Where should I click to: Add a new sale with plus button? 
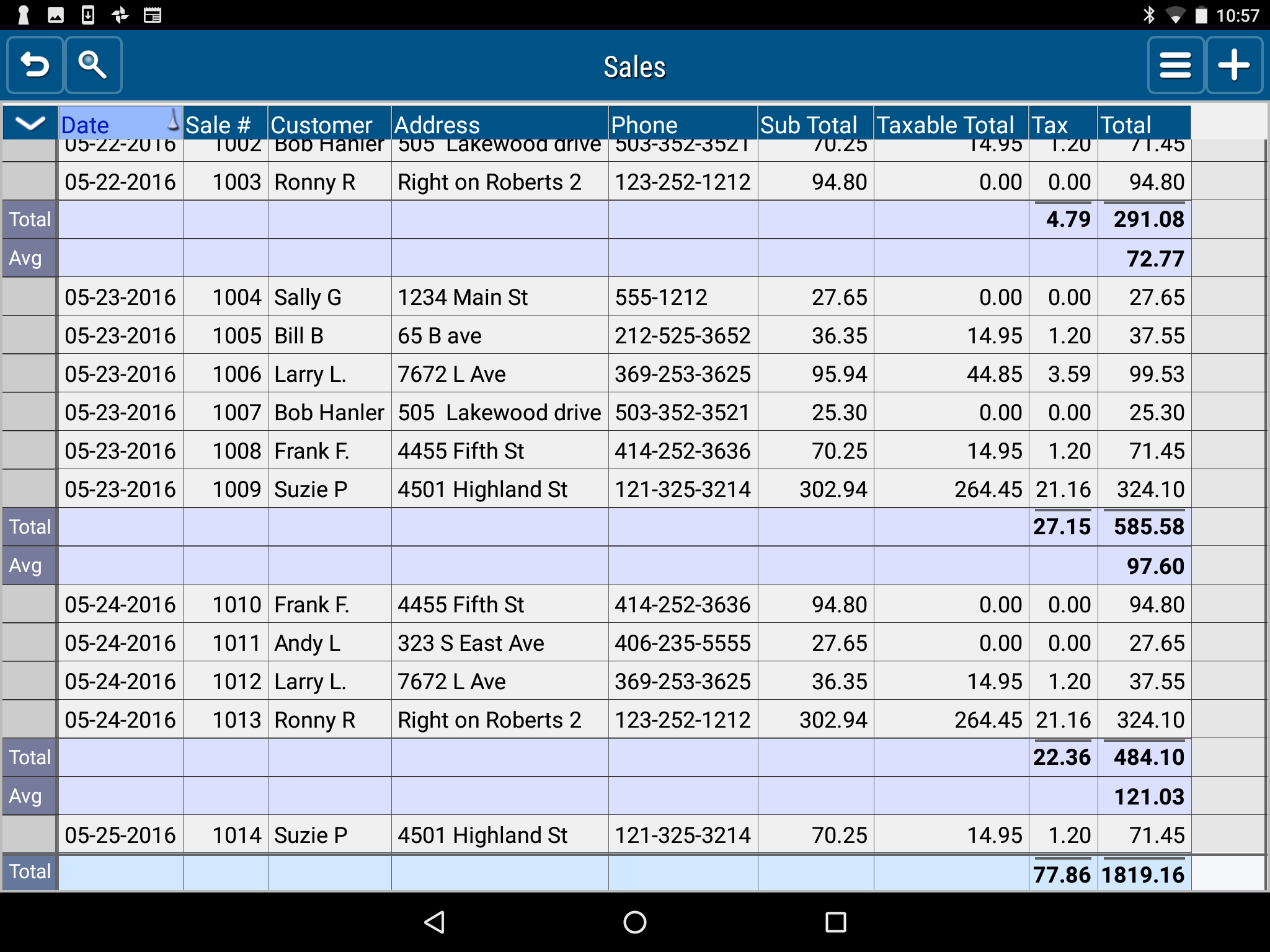(1234, 65)
